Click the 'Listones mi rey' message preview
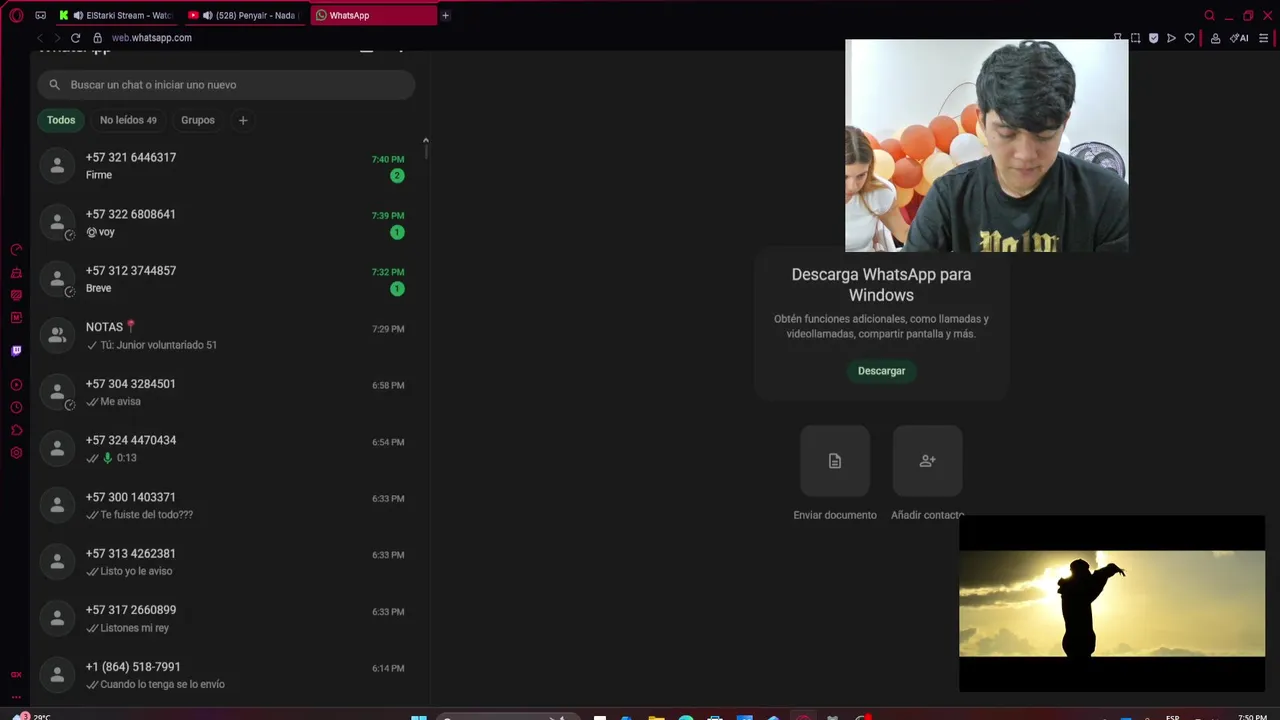 pos(135,628)
